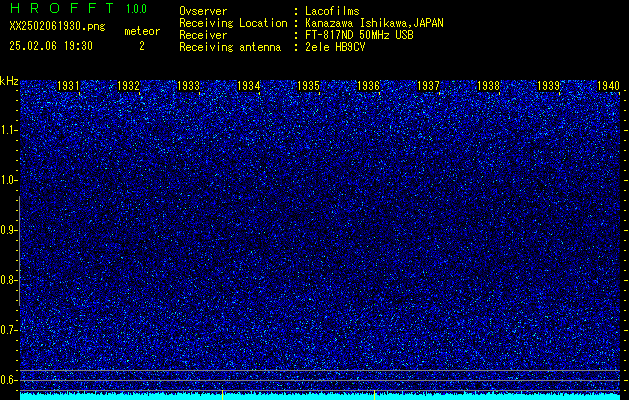
Task: Click the HROFFT title text
Action: [62, 8]
